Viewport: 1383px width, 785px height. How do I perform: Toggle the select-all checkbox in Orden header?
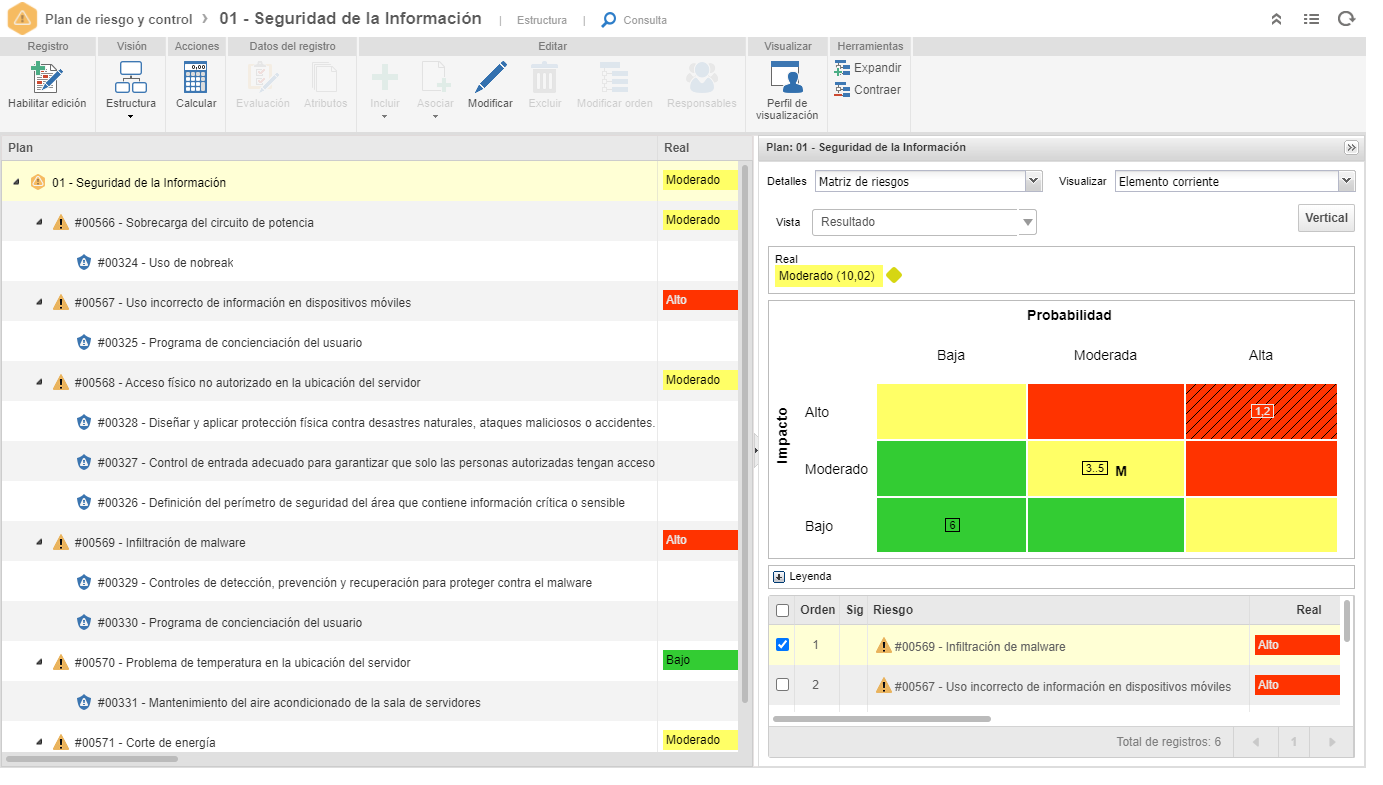783,610
